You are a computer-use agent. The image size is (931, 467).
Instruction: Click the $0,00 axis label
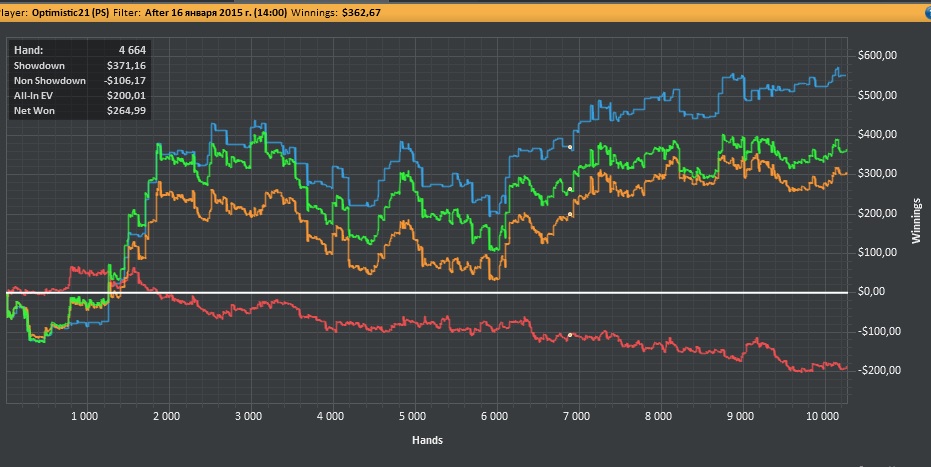pyautogui.click(x=871, y=292)
